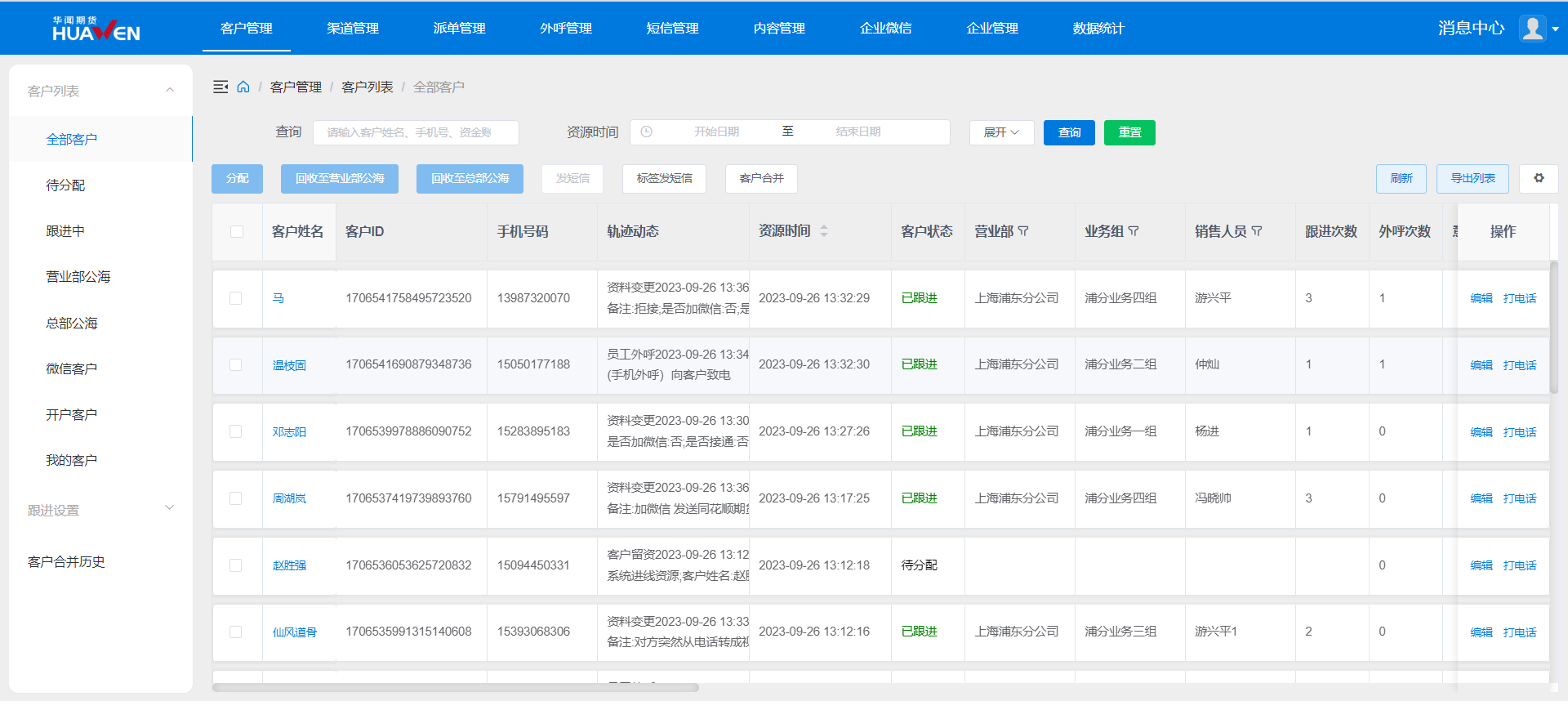Check the row for customer 马
Viewport: 1568px width, 701px height.
point(236,298)
